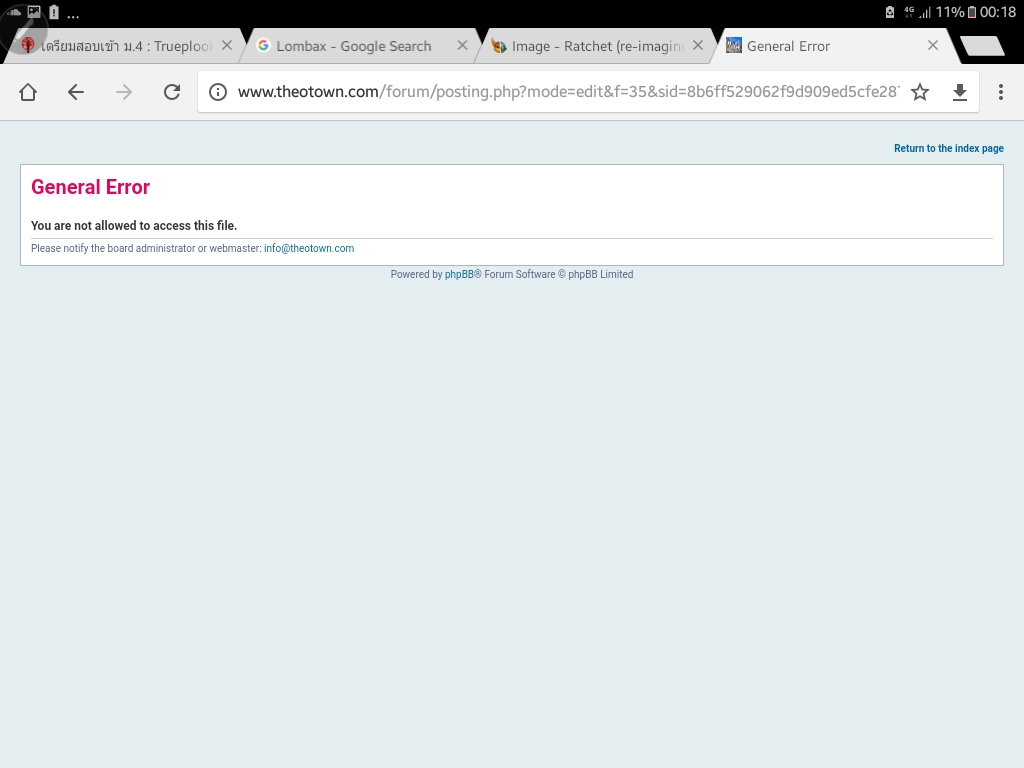Tap the browser home icon
The height and width of the screenshot is (768, 1024).
tap(28, 92)
